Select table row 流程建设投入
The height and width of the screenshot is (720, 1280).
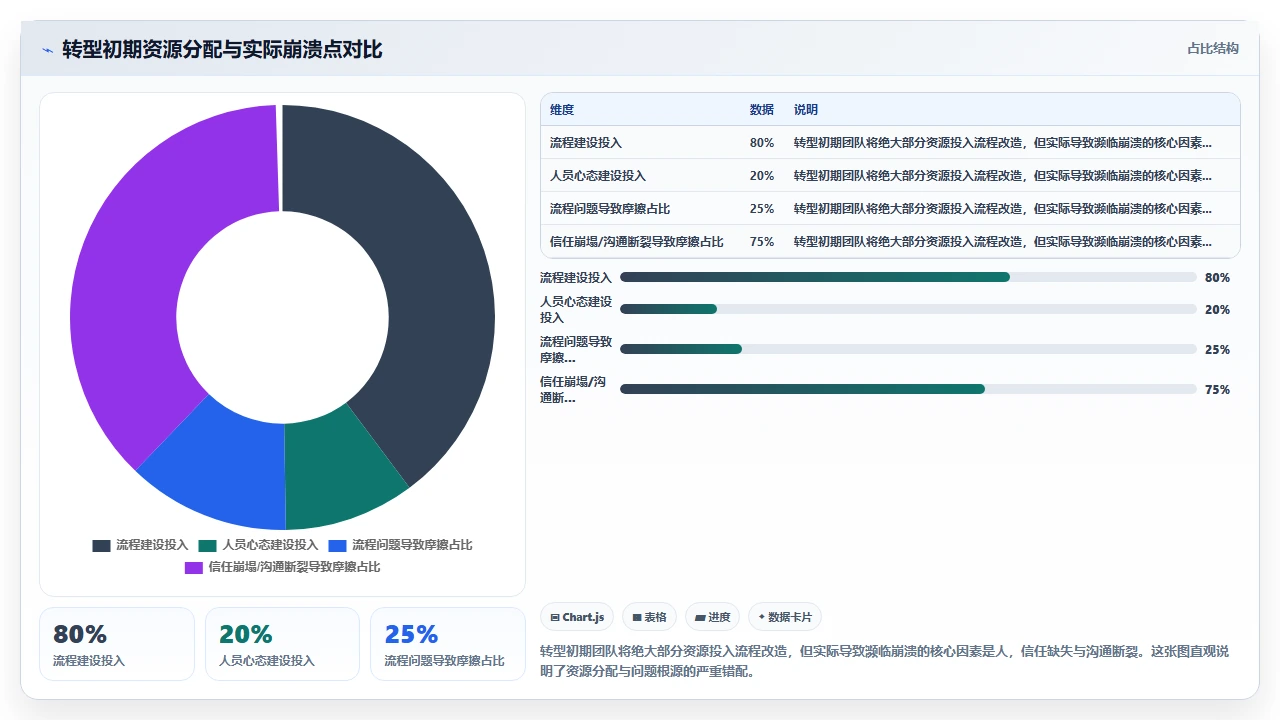tap(890, 143)
